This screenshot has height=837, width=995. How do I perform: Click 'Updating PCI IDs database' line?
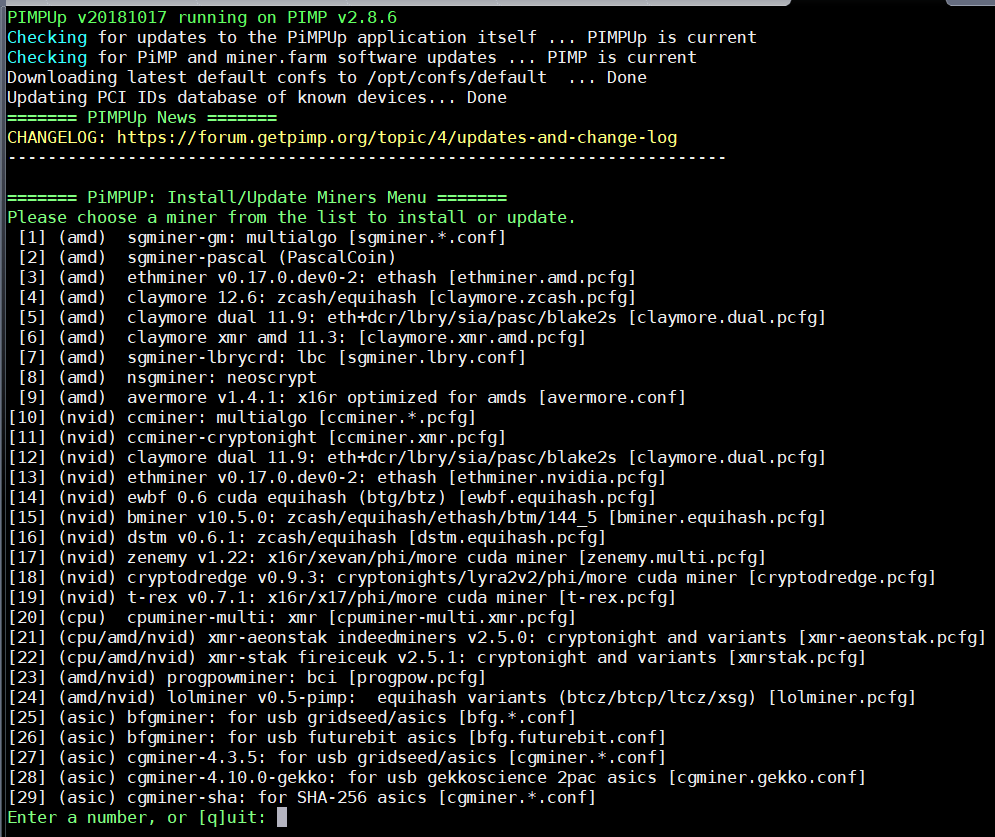tap(257, 98)
